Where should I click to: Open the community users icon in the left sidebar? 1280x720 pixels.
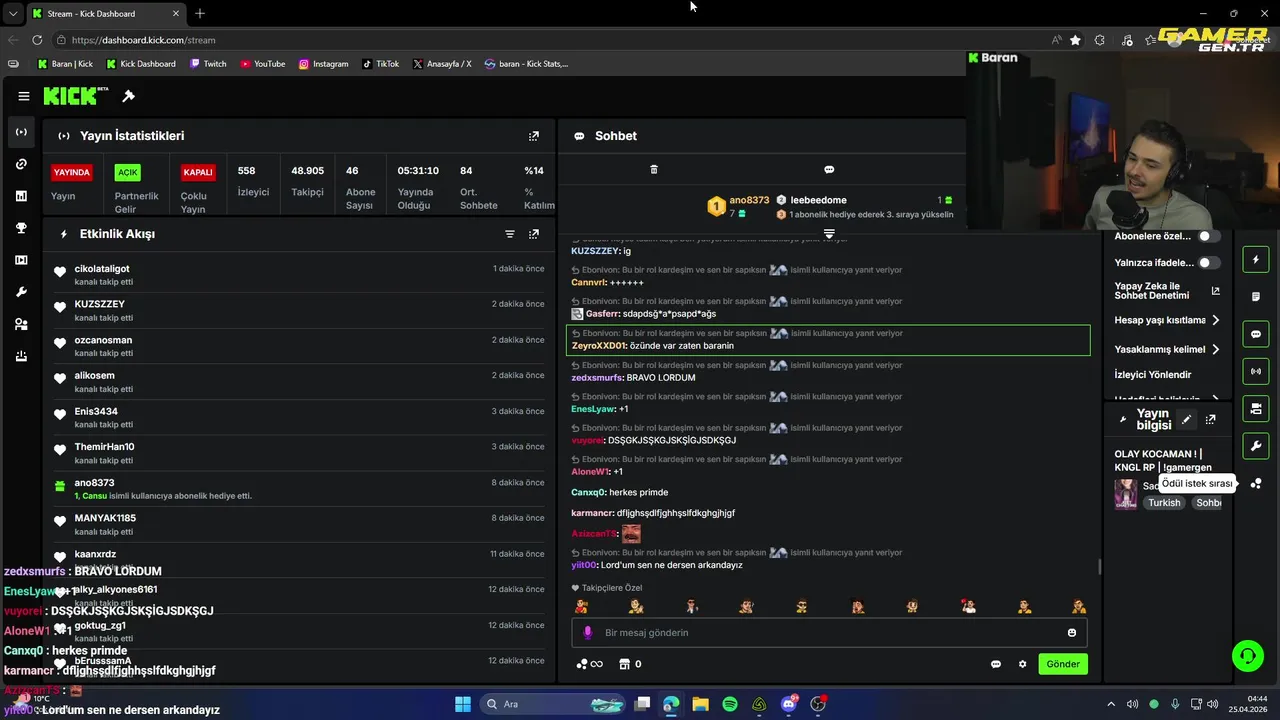[21, 324]
